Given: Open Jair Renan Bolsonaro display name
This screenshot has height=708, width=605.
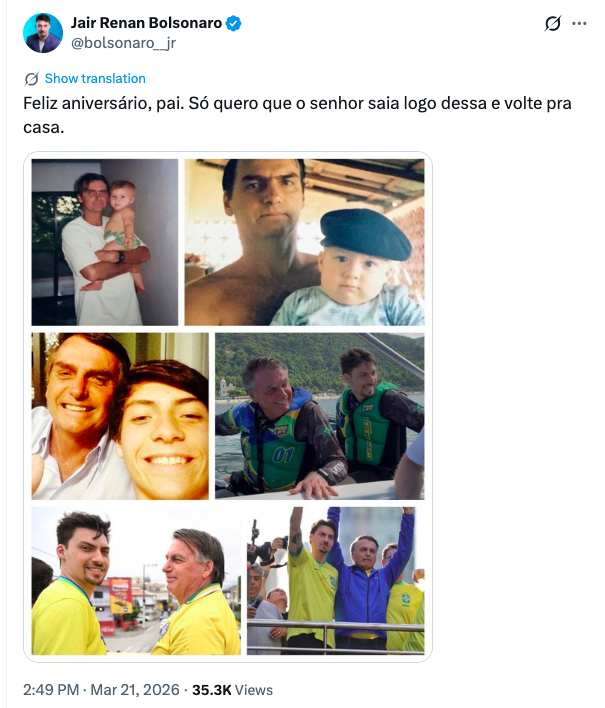Looking at the screenshot, I should [146, 23].
